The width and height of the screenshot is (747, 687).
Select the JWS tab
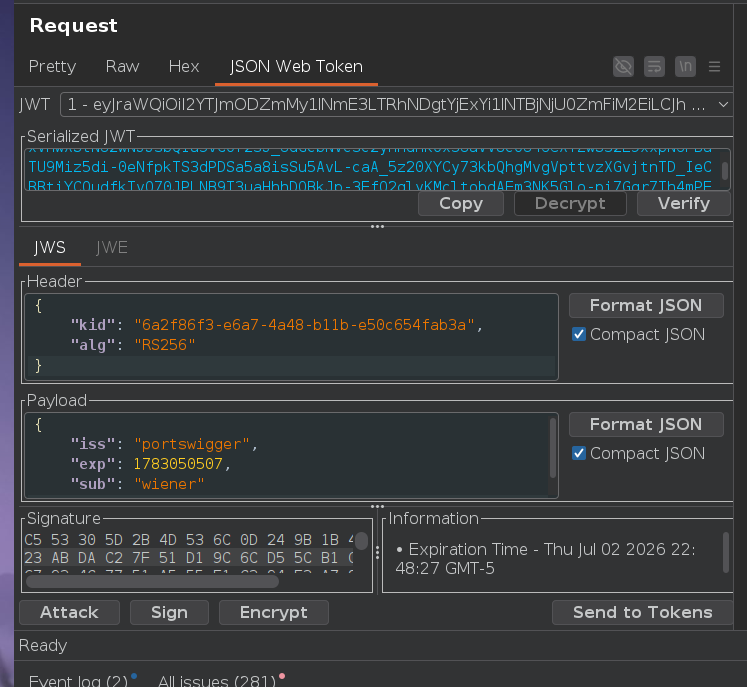50,248
